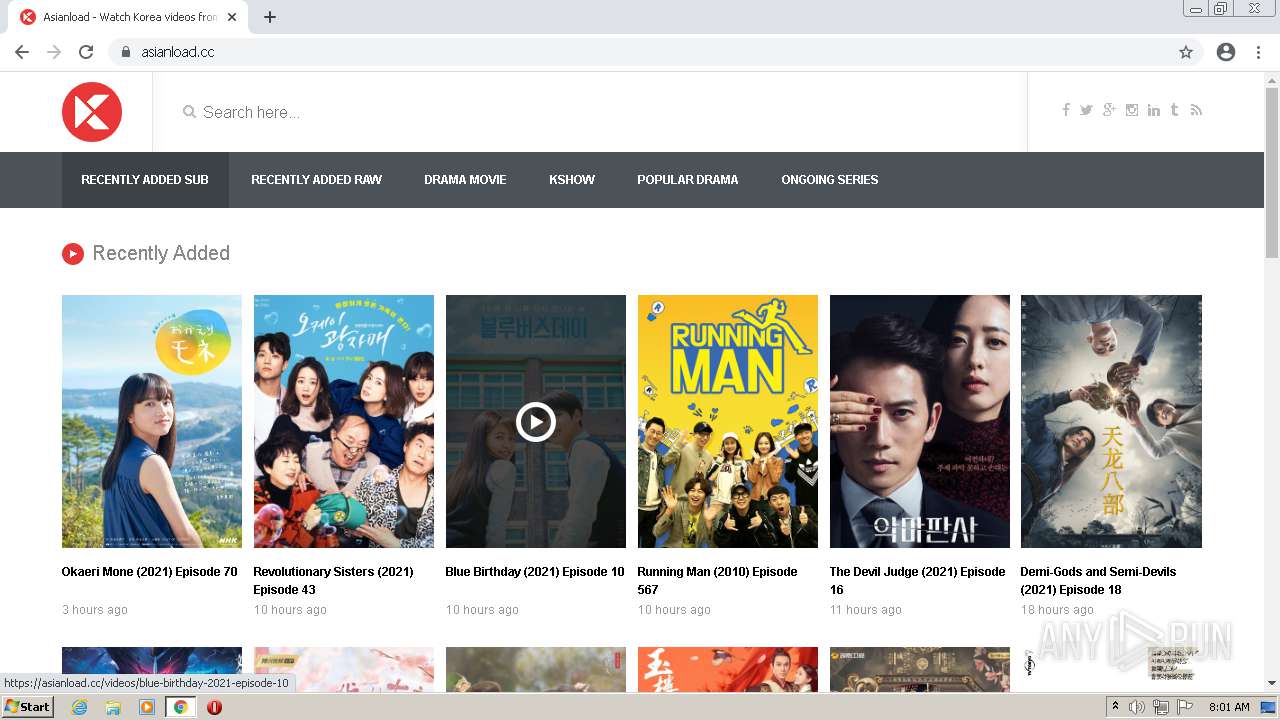This screenshot has height=720, width=1280.
Task: Open the Google Plus social icon
Action: [1109, 110]
